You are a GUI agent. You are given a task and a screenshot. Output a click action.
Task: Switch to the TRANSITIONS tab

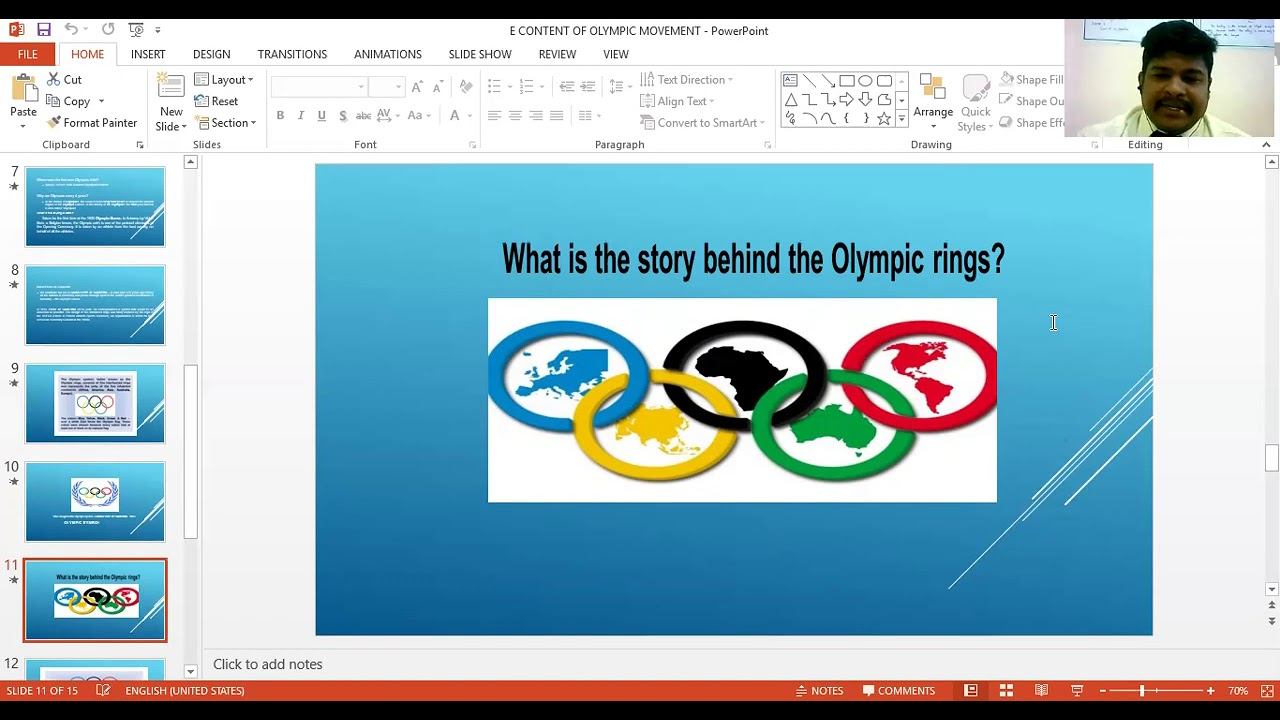point(292,54)
